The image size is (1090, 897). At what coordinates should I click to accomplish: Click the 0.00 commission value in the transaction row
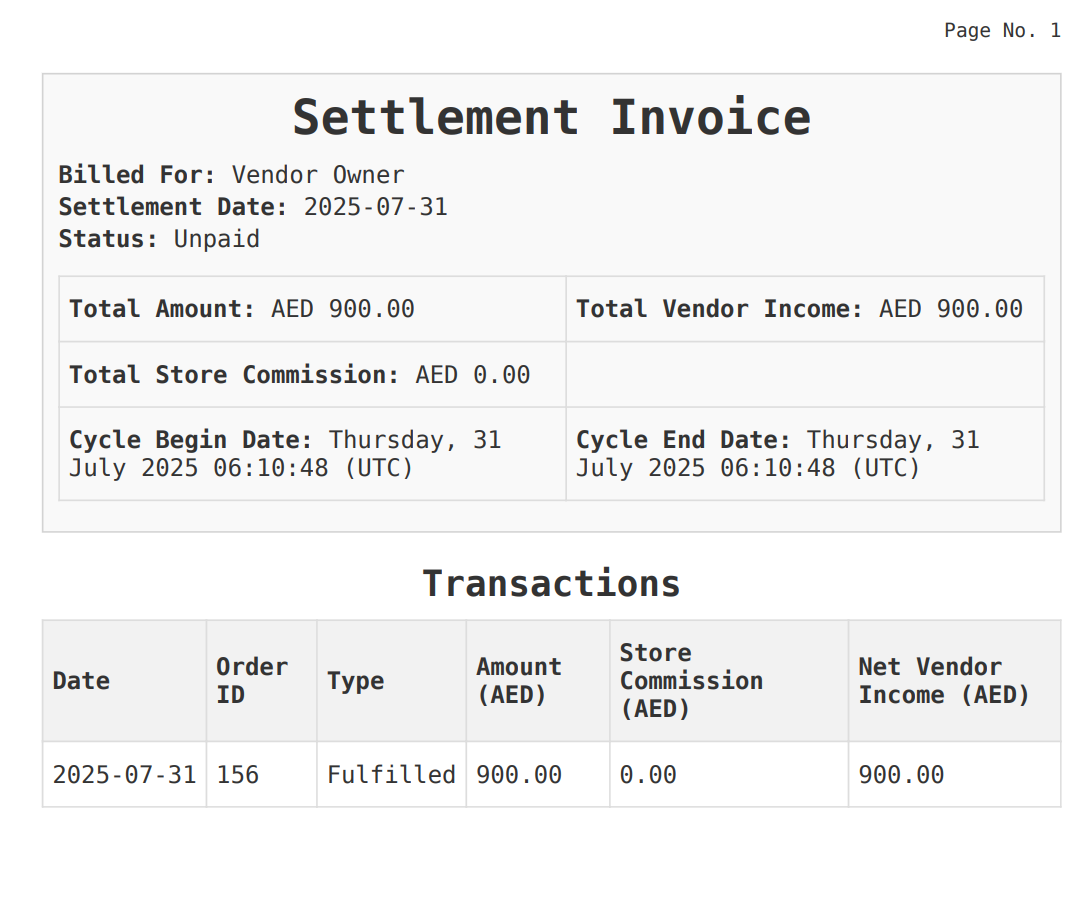click(648, 775)
